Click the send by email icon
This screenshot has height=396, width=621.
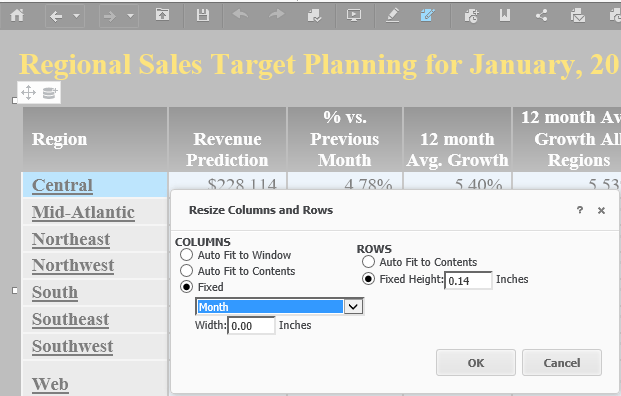(x=578, y=15)
